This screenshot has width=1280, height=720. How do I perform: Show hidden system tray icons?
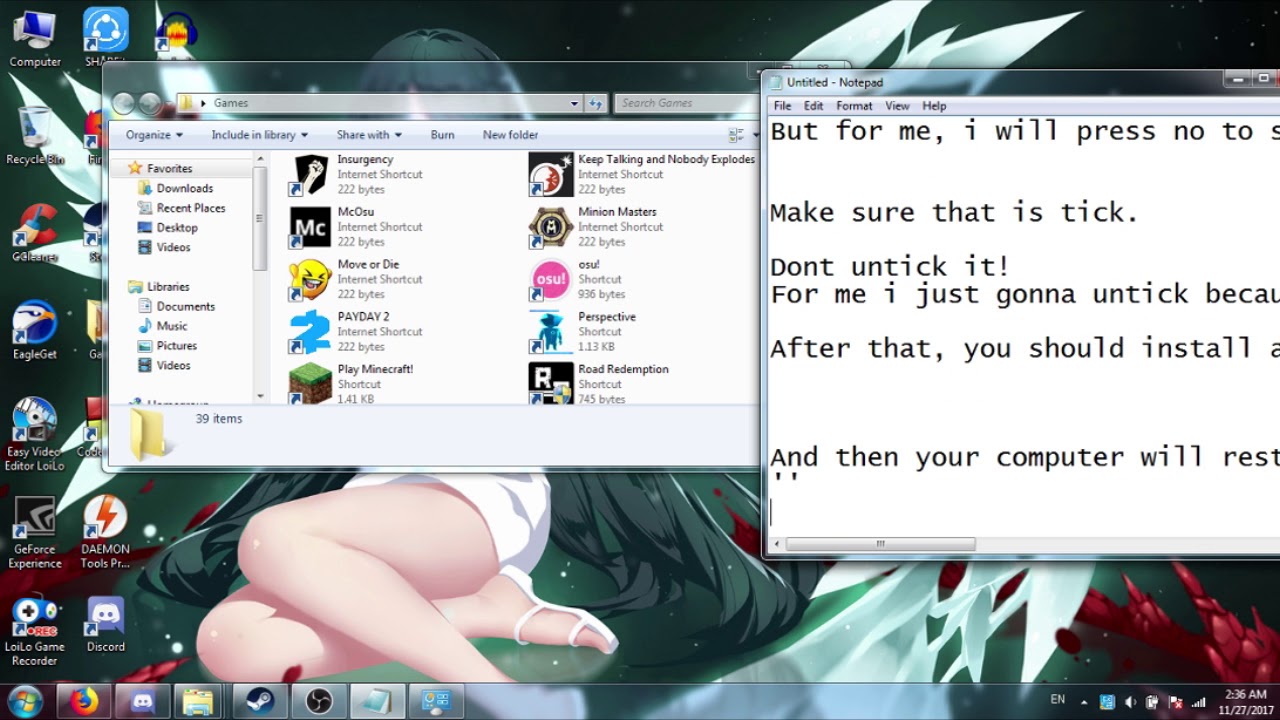tap(1084, 702)
